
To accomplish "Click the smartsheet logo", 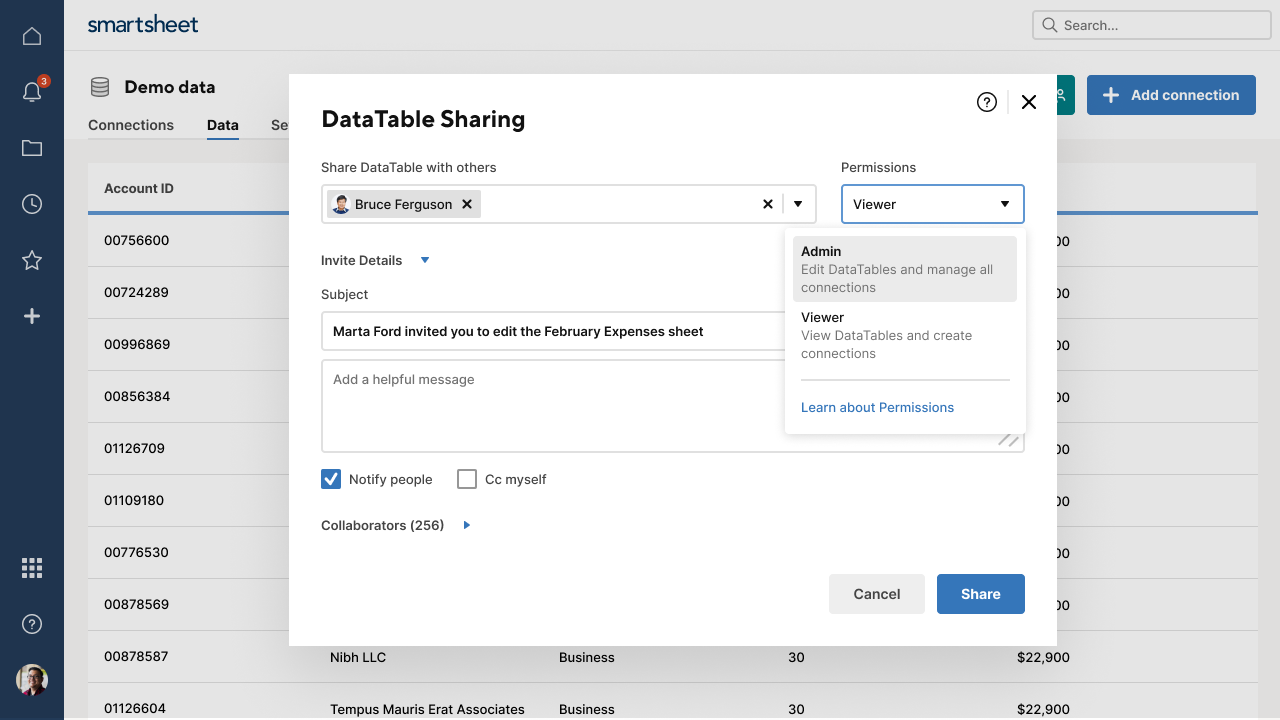I will coord(143,23).
